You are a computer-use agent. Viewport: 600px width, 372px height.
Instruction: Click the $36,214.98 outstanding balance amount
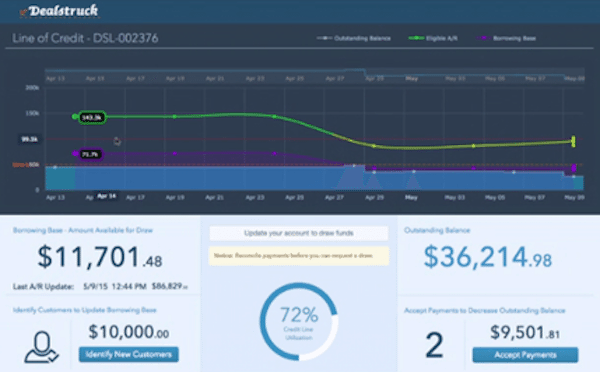pyautogui.click(x=488, y=257)
